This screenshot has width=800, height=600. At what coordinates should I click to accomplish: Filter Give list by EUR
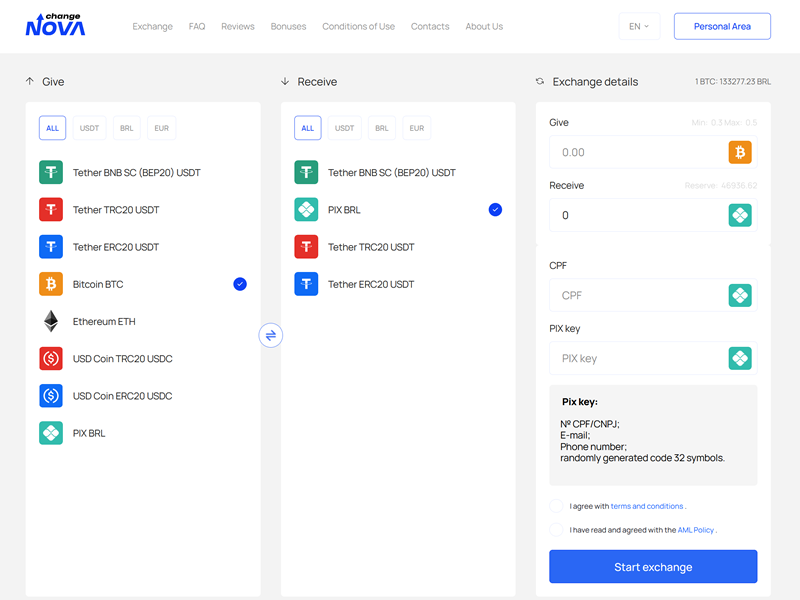click(x=162, y=128)
